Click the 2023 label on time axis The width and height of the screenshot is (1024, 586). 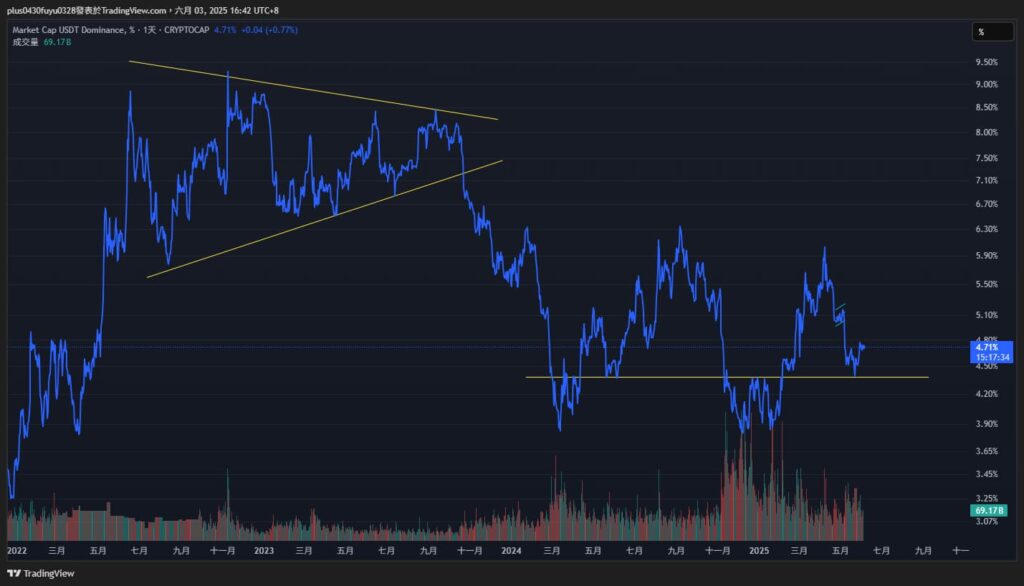tap(264, 551)
